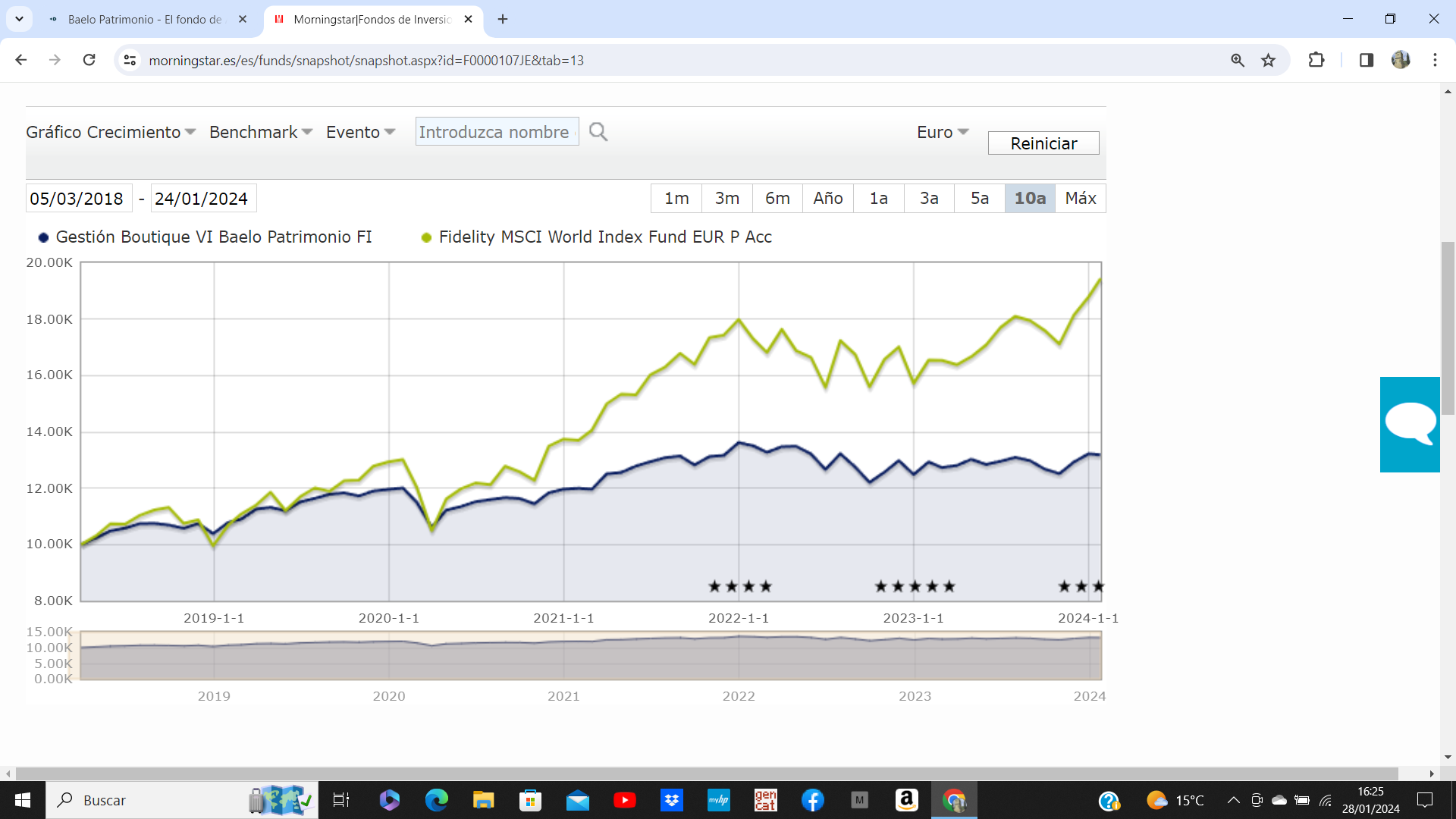Open the Windows Start menu
This screenshot has width=1456, height=819.
point(23,800)
